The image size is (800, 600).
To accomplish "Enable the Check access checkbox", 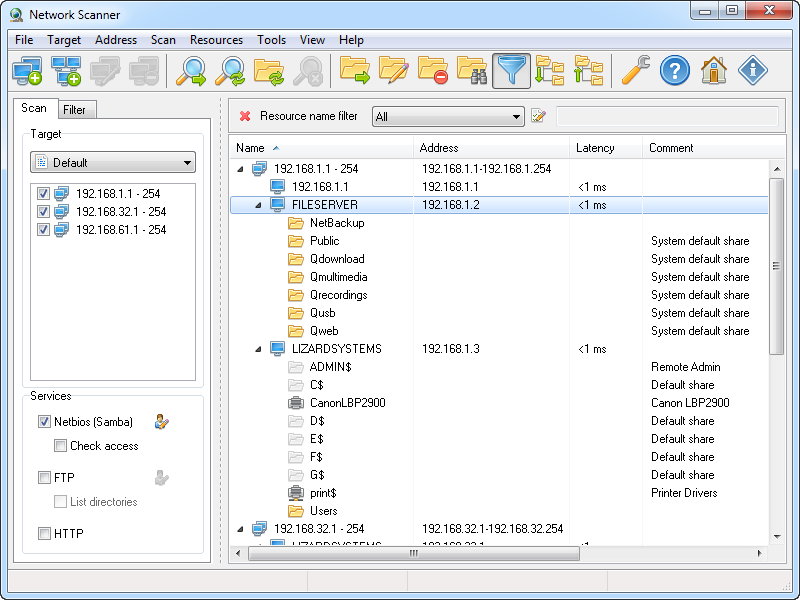I will [x=59, y=446].
